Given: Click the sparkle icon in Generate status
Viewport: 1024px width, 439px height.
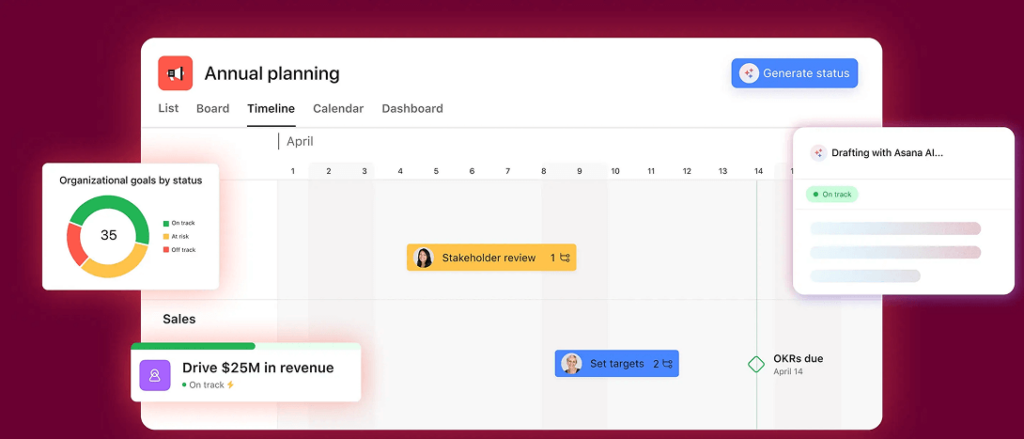Looking at the screenshot, I should point(748,73).
